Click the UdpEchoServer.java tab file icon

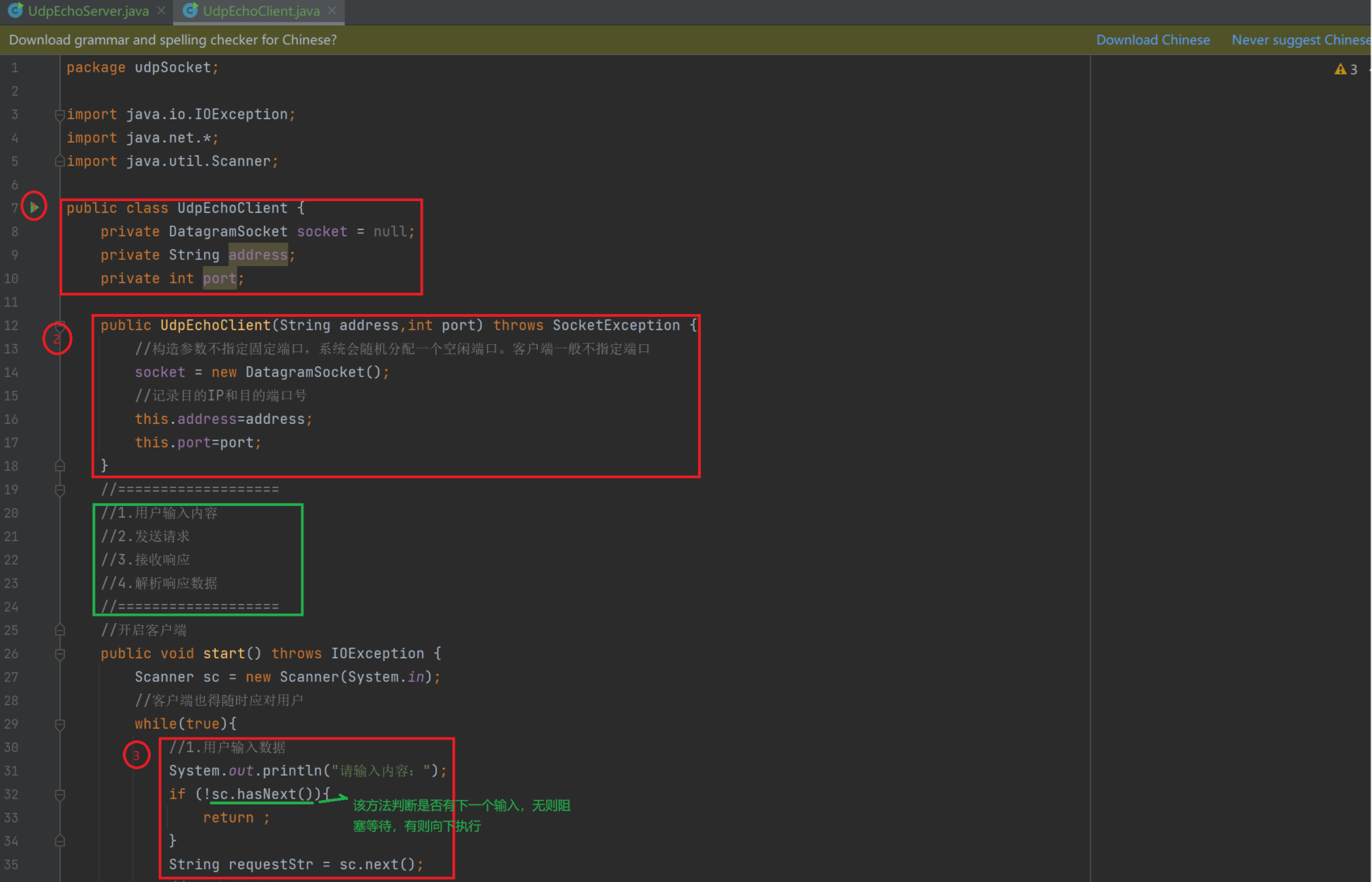(16, 11)
